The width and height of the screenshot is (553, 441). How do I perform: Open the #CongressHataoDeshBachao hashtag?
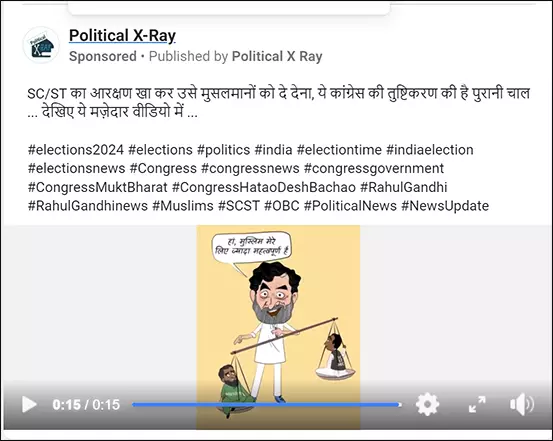point(264,187)
